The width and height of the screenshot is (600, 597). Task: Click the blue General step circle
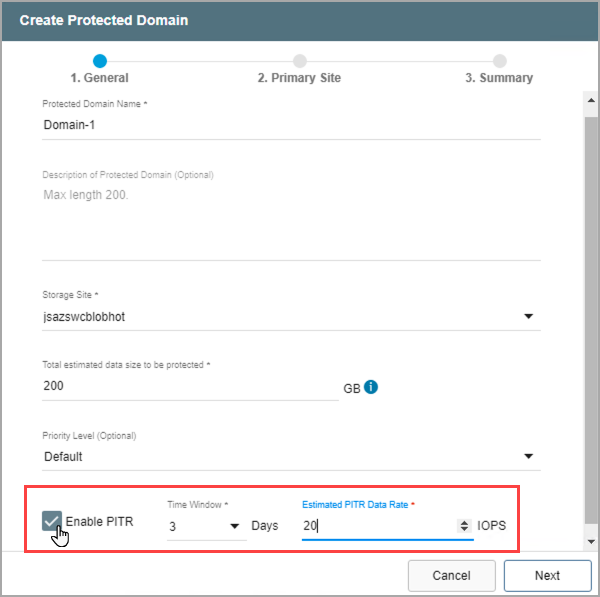[99, 61]
